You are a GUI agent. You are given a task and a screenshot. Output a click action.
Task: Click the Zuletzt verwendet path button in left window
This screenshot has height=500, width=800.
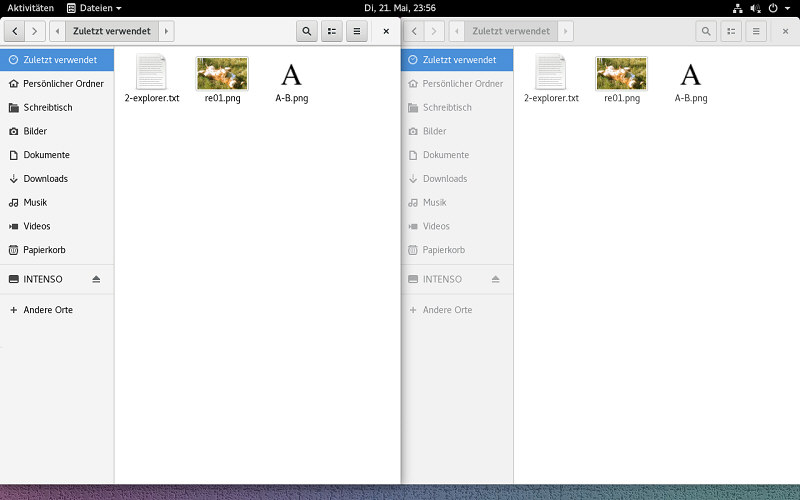(x=111, y=31)
